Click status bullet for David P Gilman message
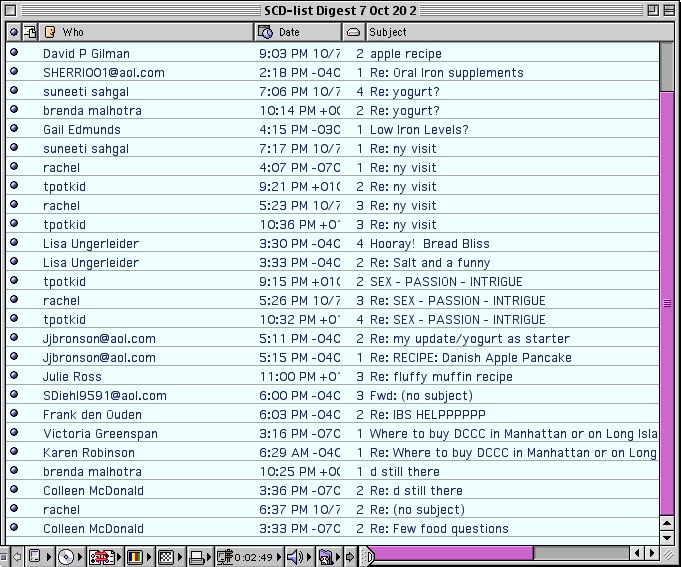The width and height of the screenshot is (681, 567). click(14, 53)
